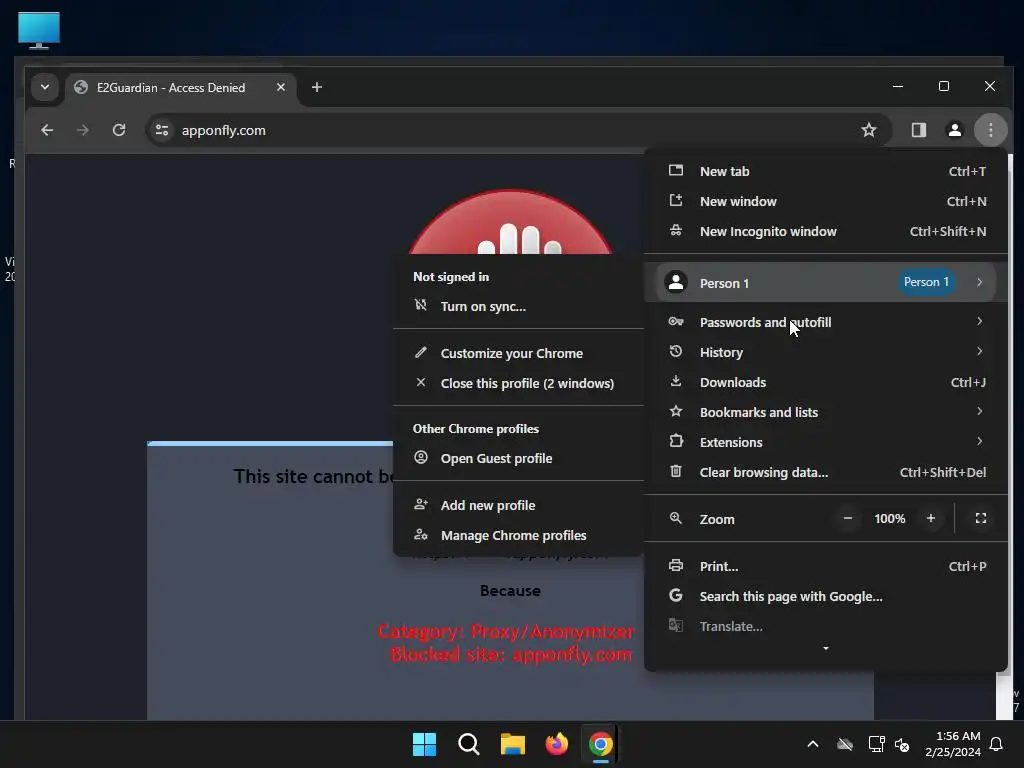Click Add new profile
Viewport: 1024px width, 768px height.
[x=519, y=505]
